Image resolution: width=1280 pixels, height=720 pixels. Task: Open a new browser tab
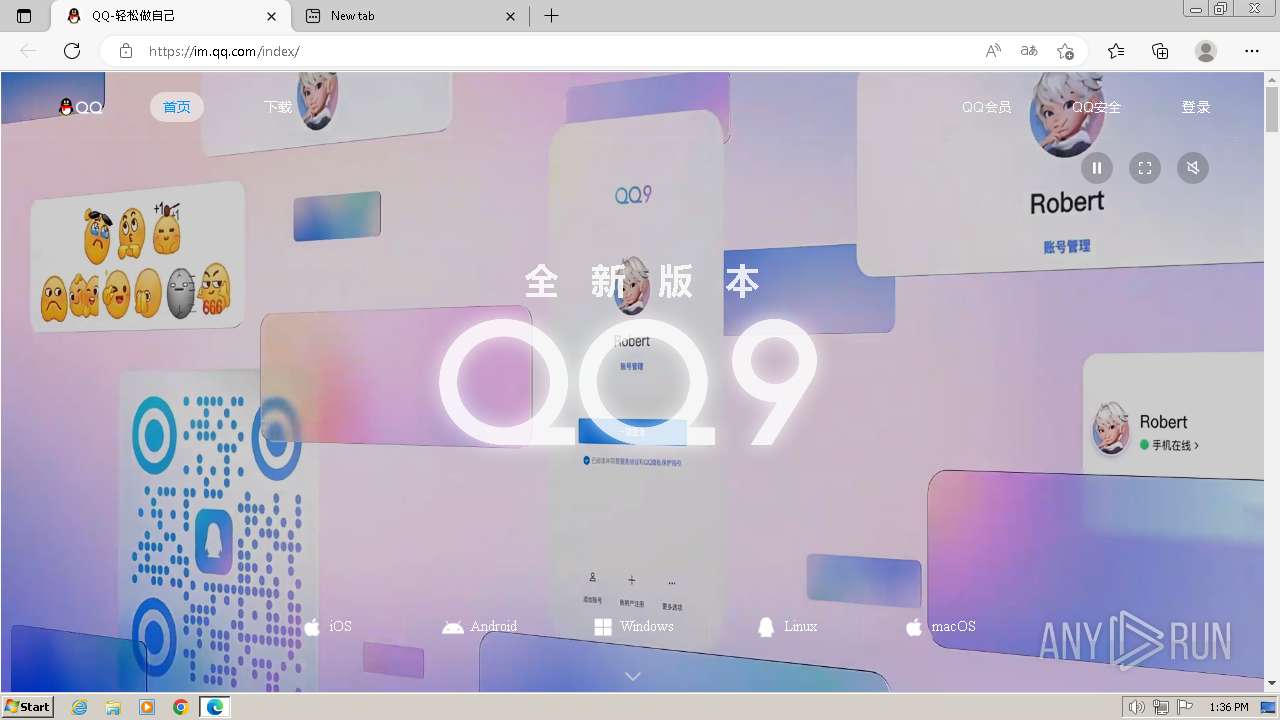(551, 16)
